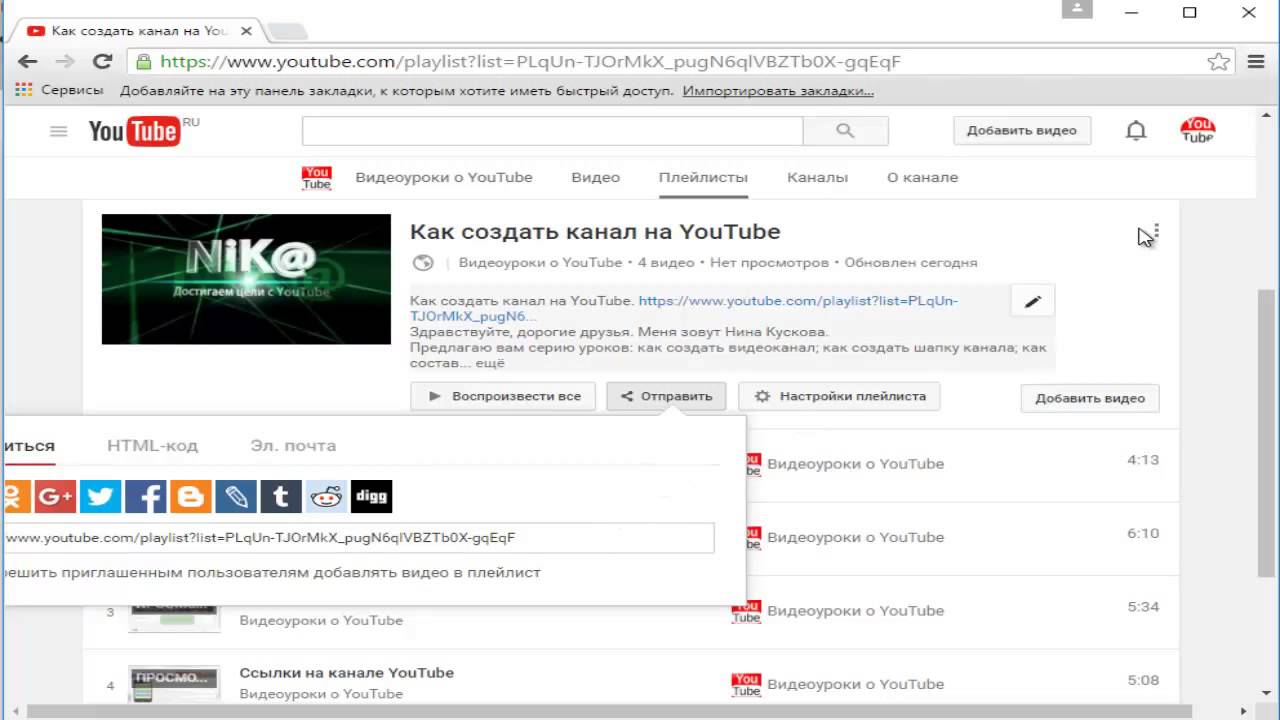This screenshot has height=720, width=1280.
Task: Open the NiK@ playlist thumbnail
Action: point(246,279)
